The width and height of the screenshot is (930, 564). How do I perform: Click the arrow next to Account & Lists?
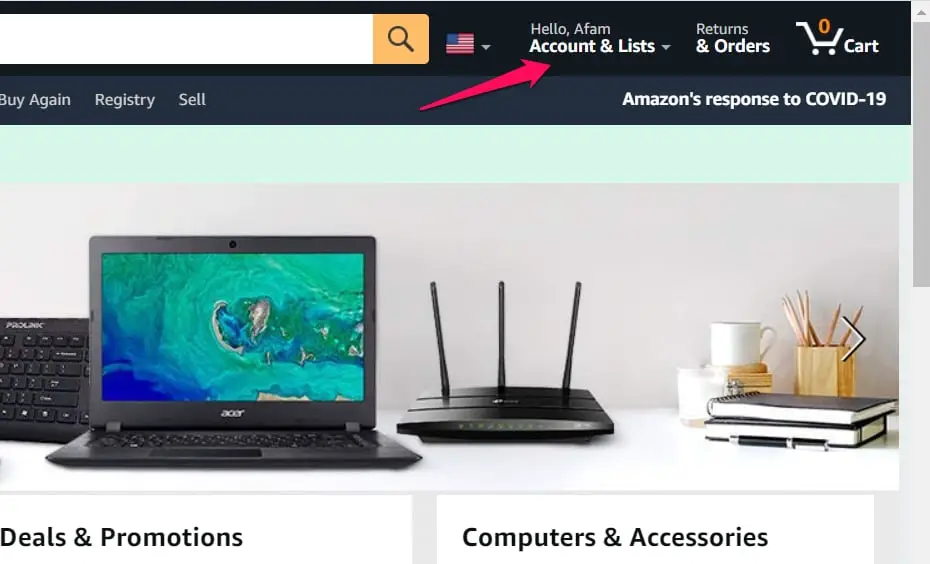tap(665, 47)
